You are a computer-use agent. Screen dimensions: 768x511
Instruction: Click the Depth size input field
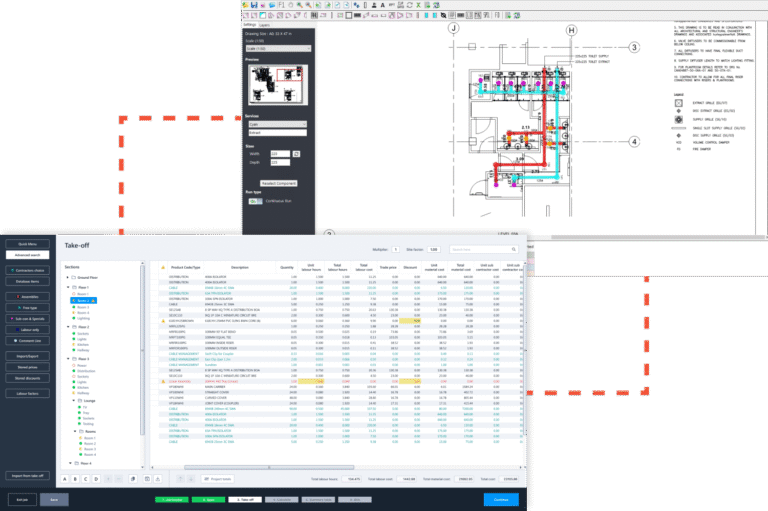[280, 162]
